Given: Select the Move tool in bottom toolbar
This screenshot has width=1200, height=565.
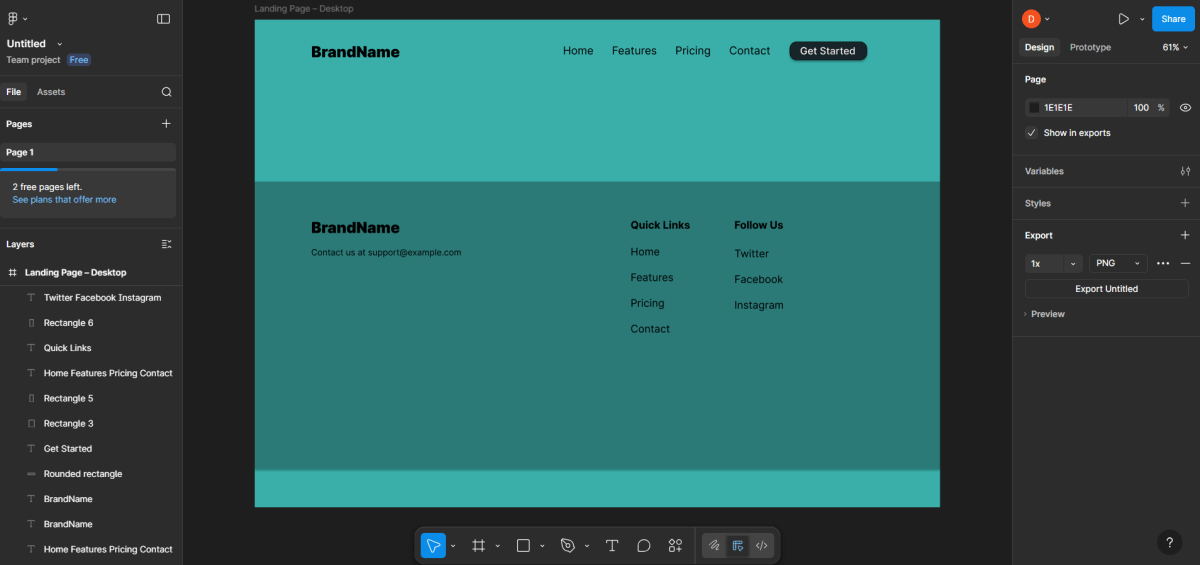Looking at the screenshot, I should [x=432, y=545].
